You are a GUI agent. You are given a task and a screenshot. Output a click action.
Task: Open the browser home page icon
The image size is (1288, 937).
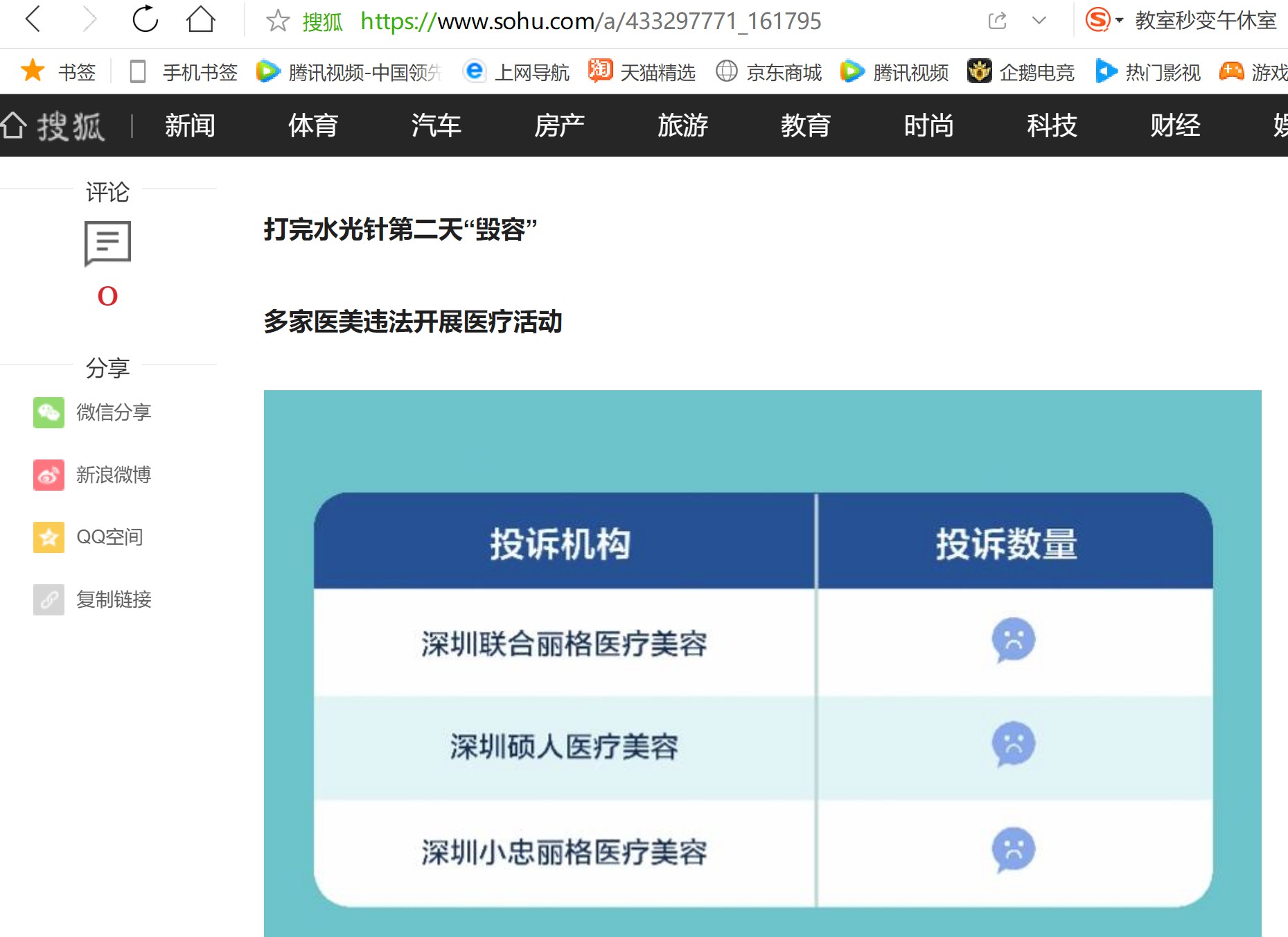click(201, 19)
